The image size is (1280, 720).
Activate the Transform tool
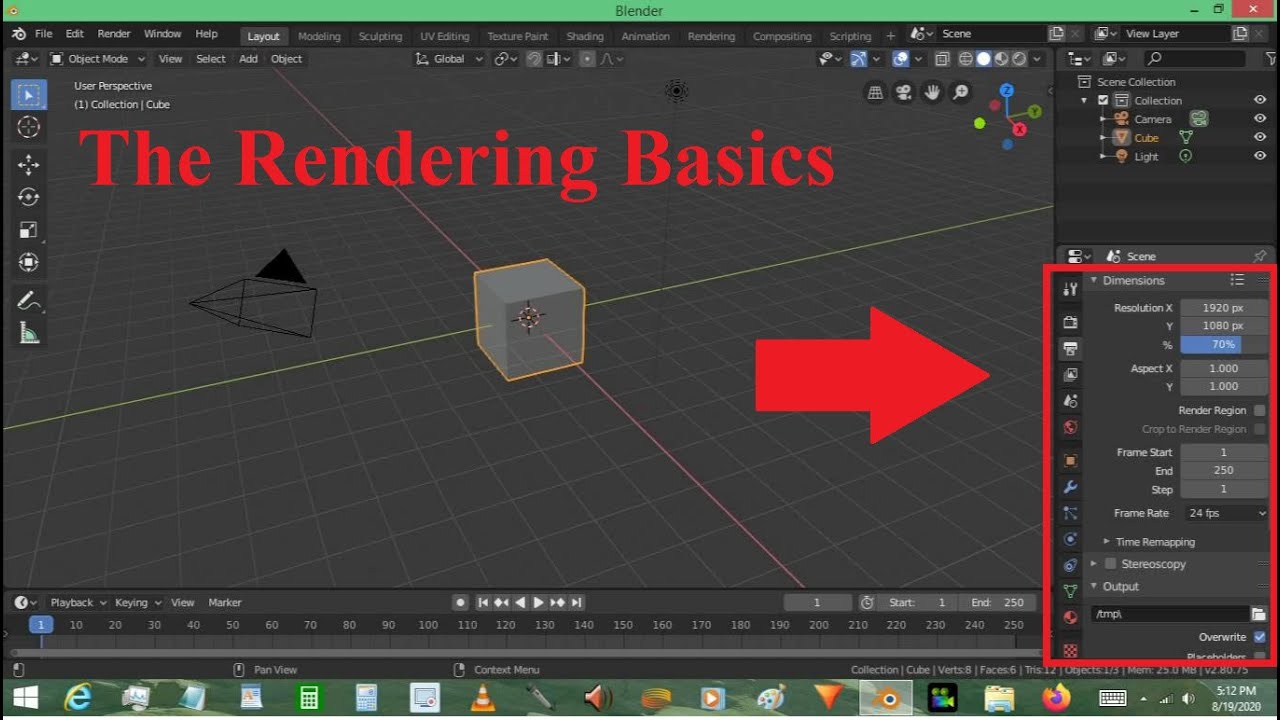click(x=29, y=262)
